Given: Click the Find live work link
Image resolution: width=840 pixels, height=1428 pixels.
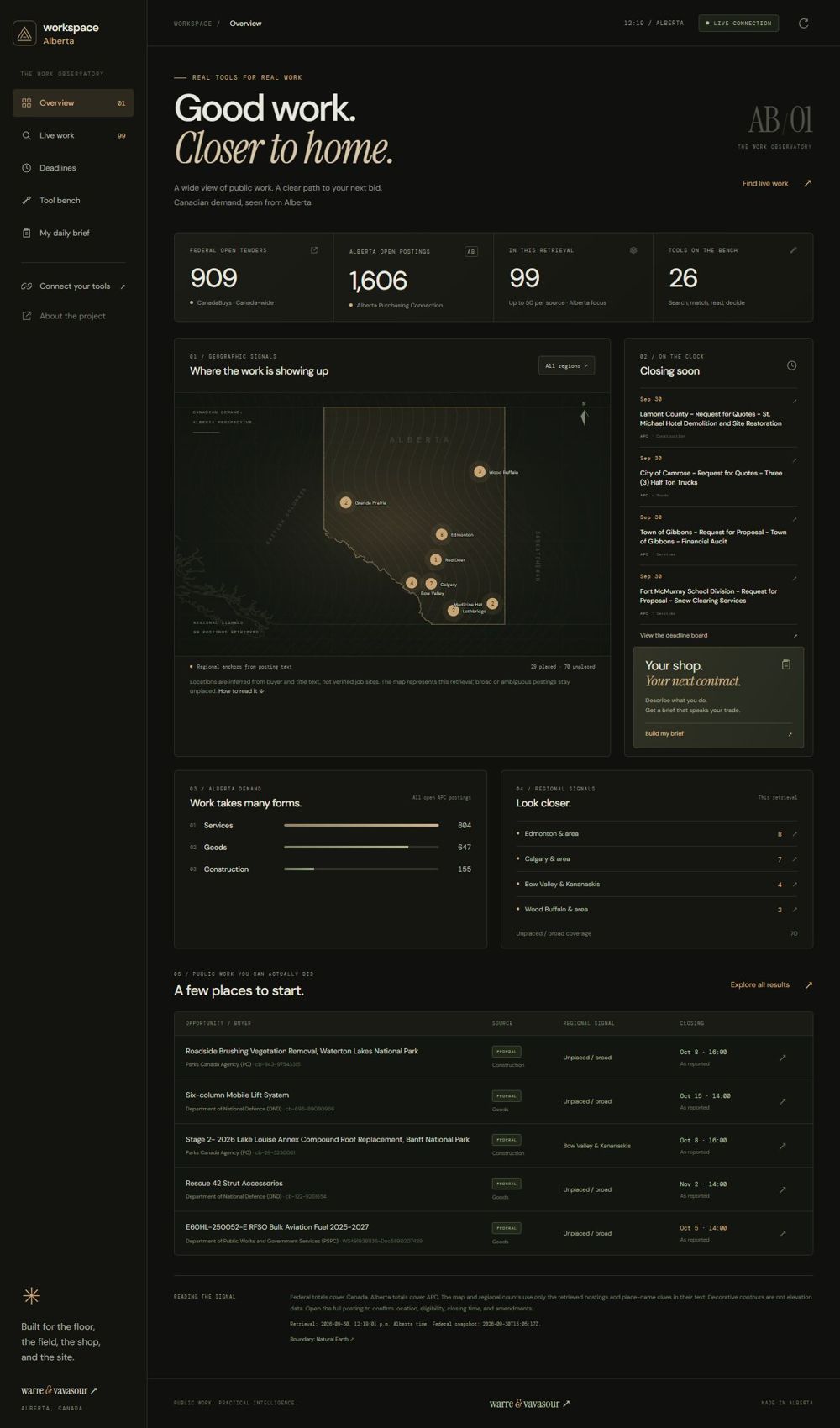Looking at the screenshot, I should pos(777,183).
